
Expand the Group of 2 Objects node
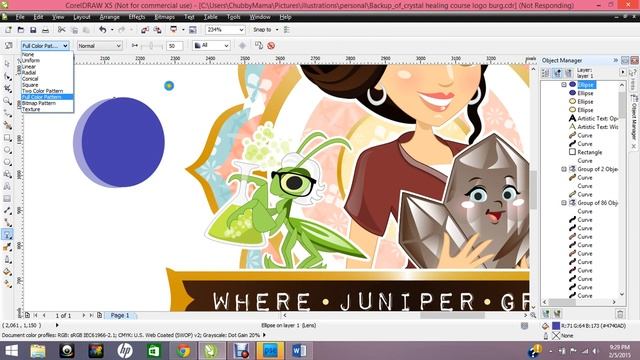tap(564, 169)
